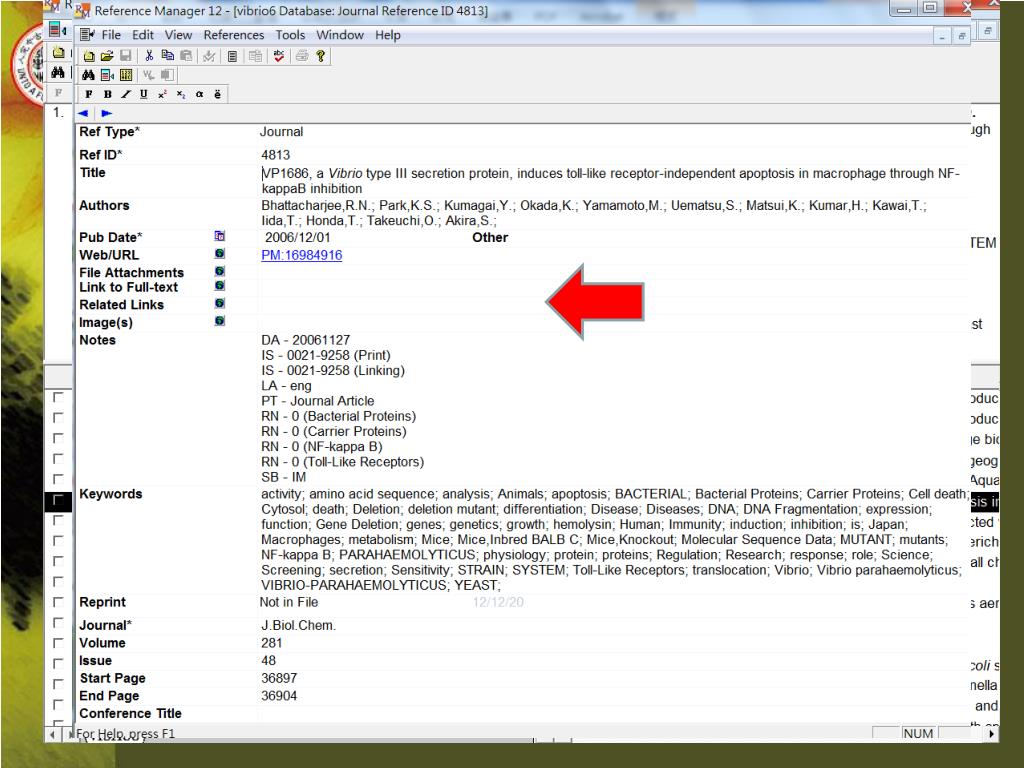Click the NUM indicator in the status bar
This screenshot has width=1024, height=768.
[x=918, y=733]
